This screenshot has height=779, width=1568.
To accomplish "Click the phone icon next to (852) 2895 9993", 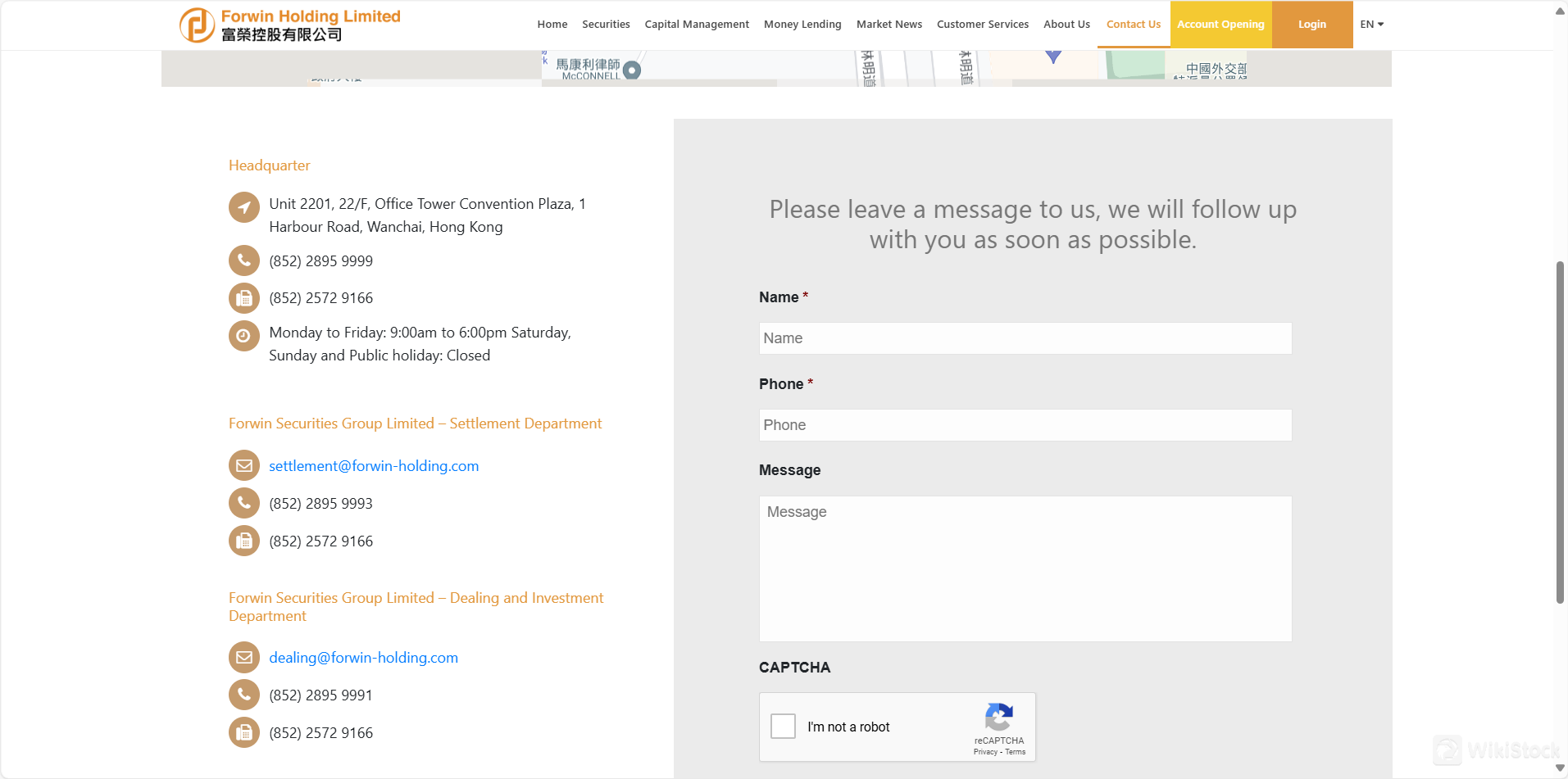I will [x=243, y=502].
